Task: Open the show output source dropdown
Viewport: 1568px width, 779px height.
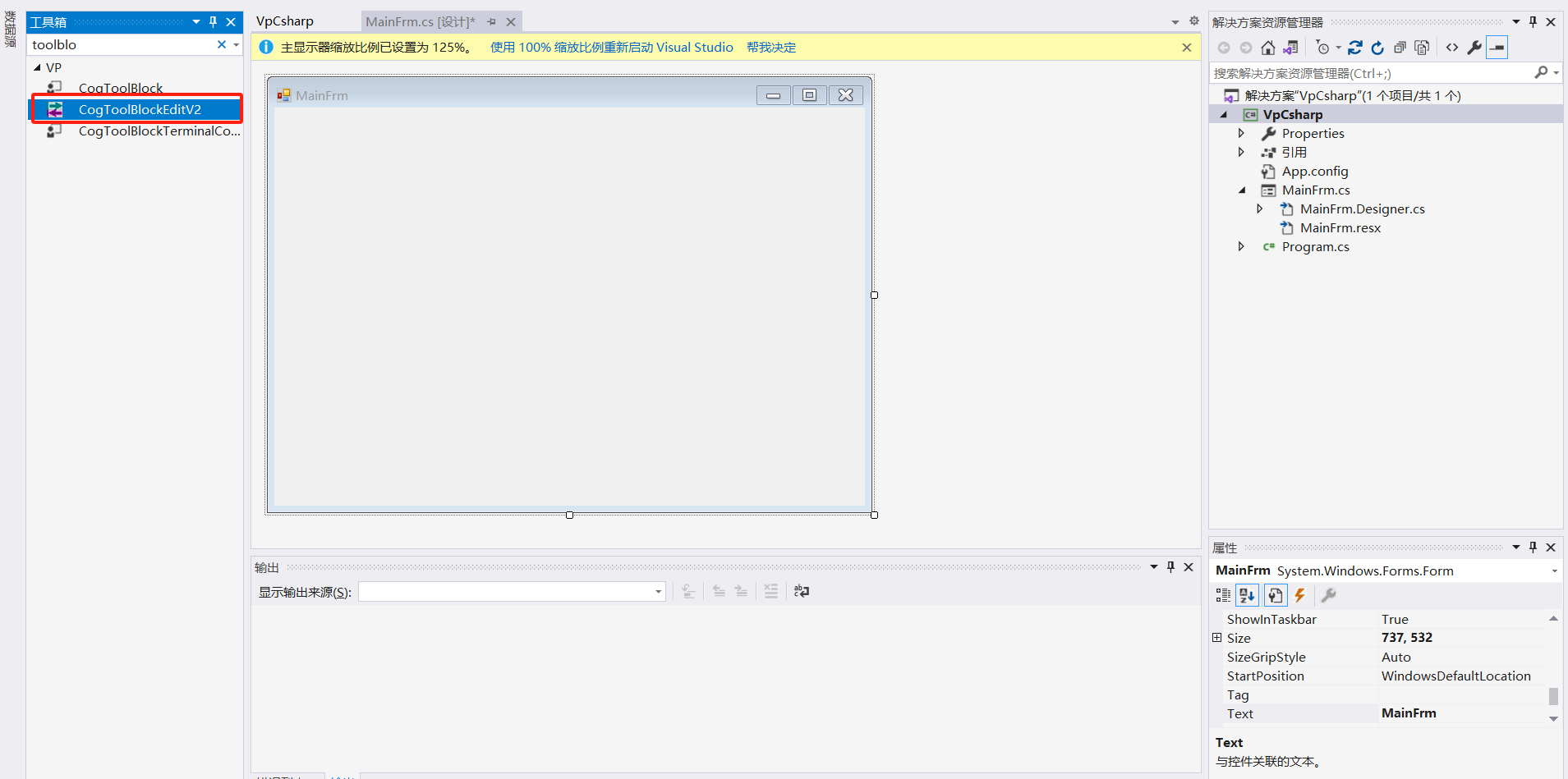Action: click(x=656, y=590)
